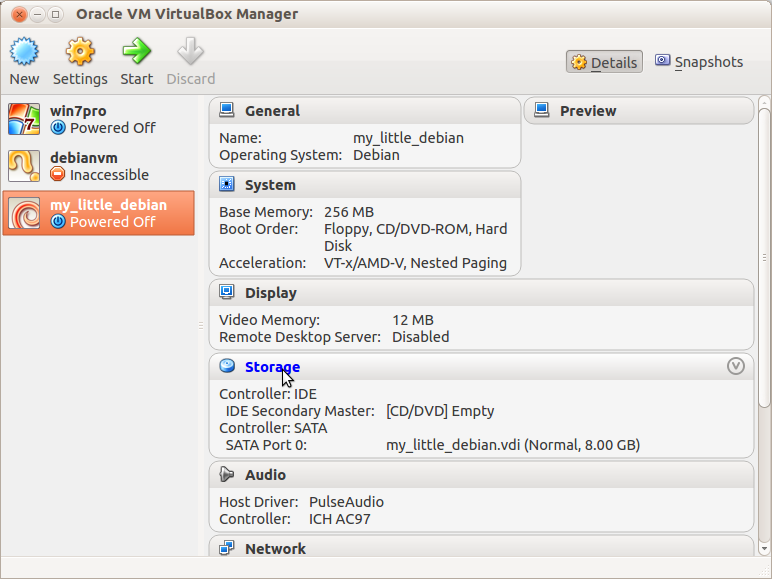Click the '256 MB' base memory value
The image size is (772, 579).
click(x=349, y=212)
